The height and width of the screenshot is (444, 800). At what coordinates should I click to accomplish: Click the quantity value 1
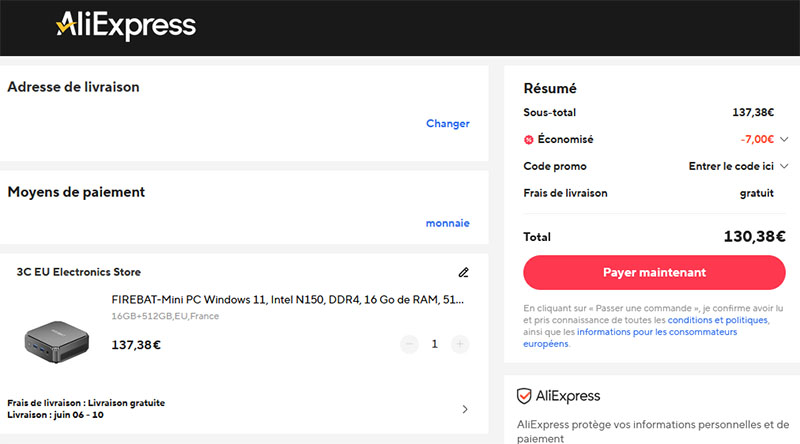pos(435,344)
